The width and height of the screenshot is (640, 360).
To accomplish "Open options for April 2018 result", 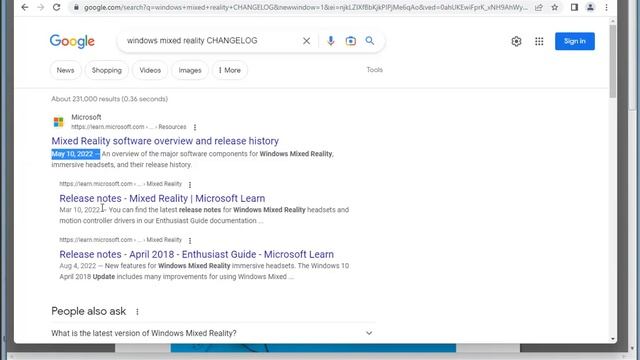I will [190, 240].
